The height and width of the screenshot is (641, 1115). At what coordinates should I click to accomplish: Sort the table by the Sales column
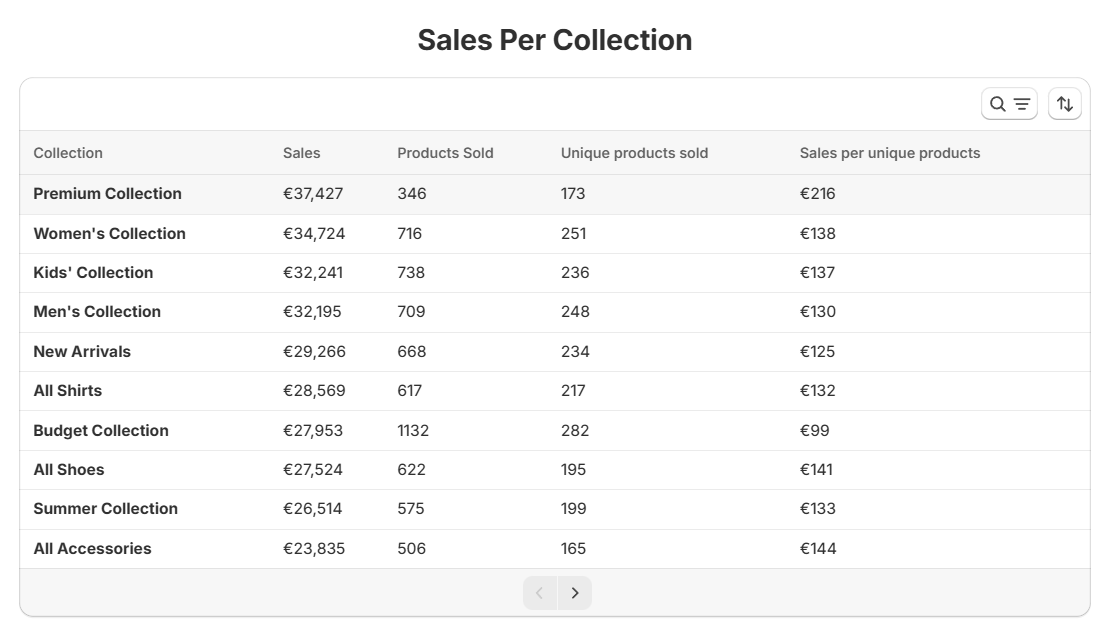(300, 153)
